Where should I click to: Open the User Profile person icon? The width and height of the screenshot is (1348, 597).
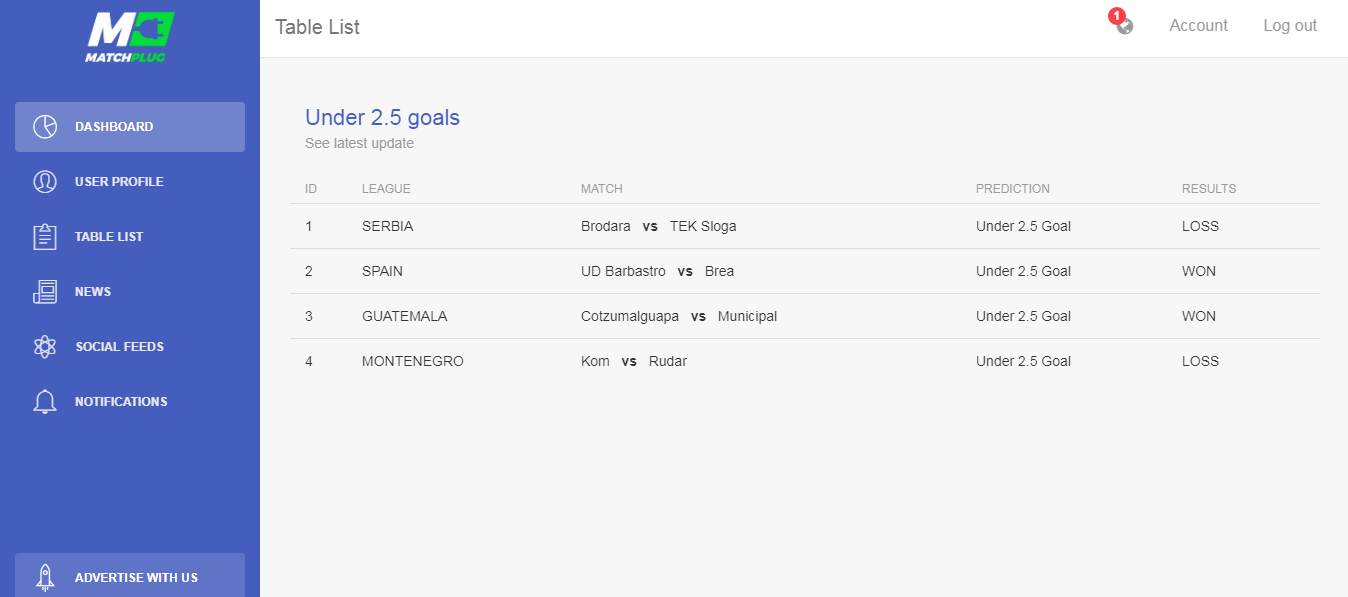tap(45, 182)
